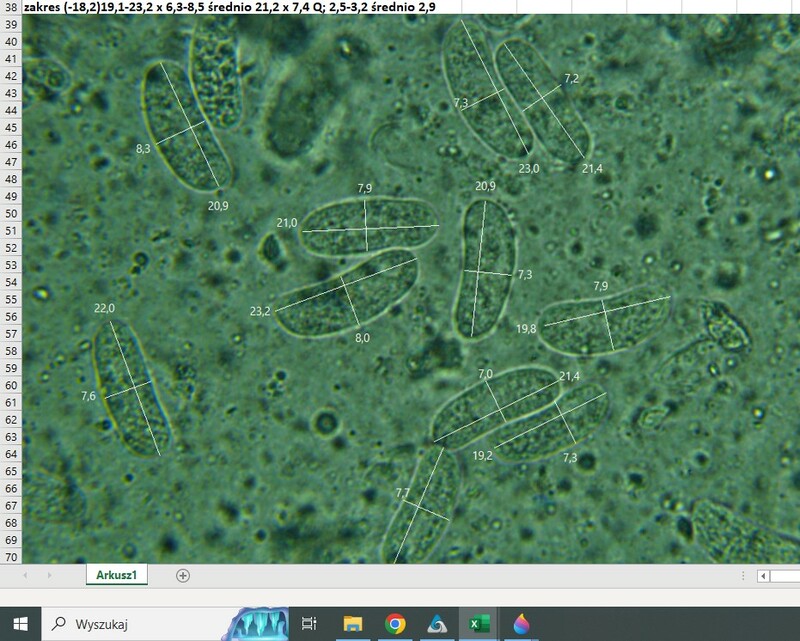Open the colorful droplet app in the taskbar

point(521,624)
